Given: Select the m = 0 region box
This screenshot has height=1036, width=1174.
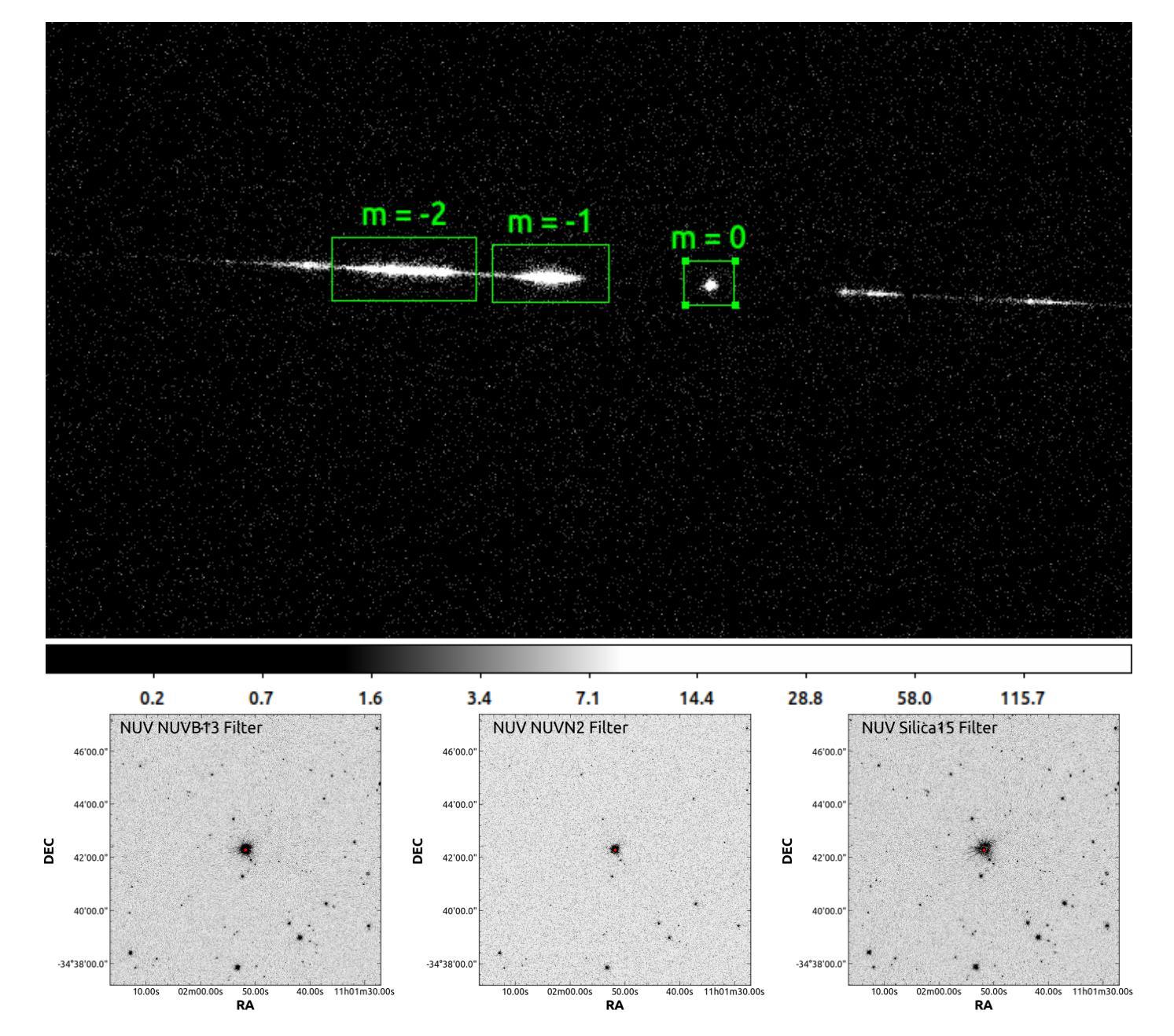Looking at the screenshot, I should click(x=710, y=283).
